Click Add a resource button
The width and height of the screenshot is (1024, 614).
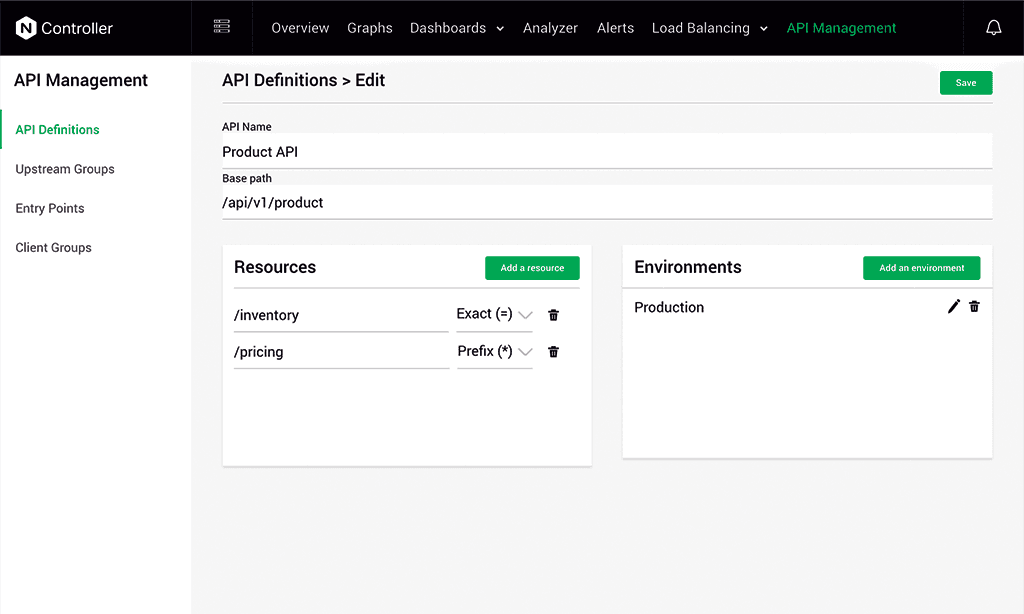[x=532, y=268]
